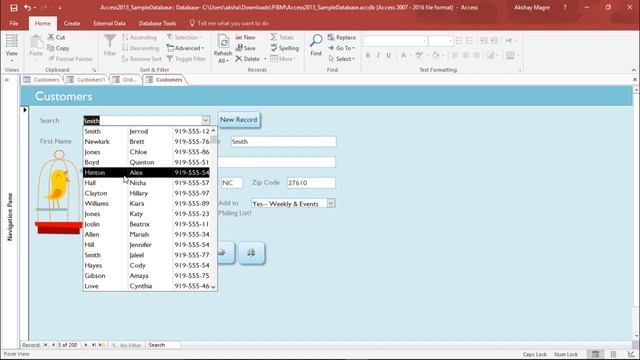Open the View button in ribbon
The height and width of the screenshot is (360, 640).
(11, 48)
